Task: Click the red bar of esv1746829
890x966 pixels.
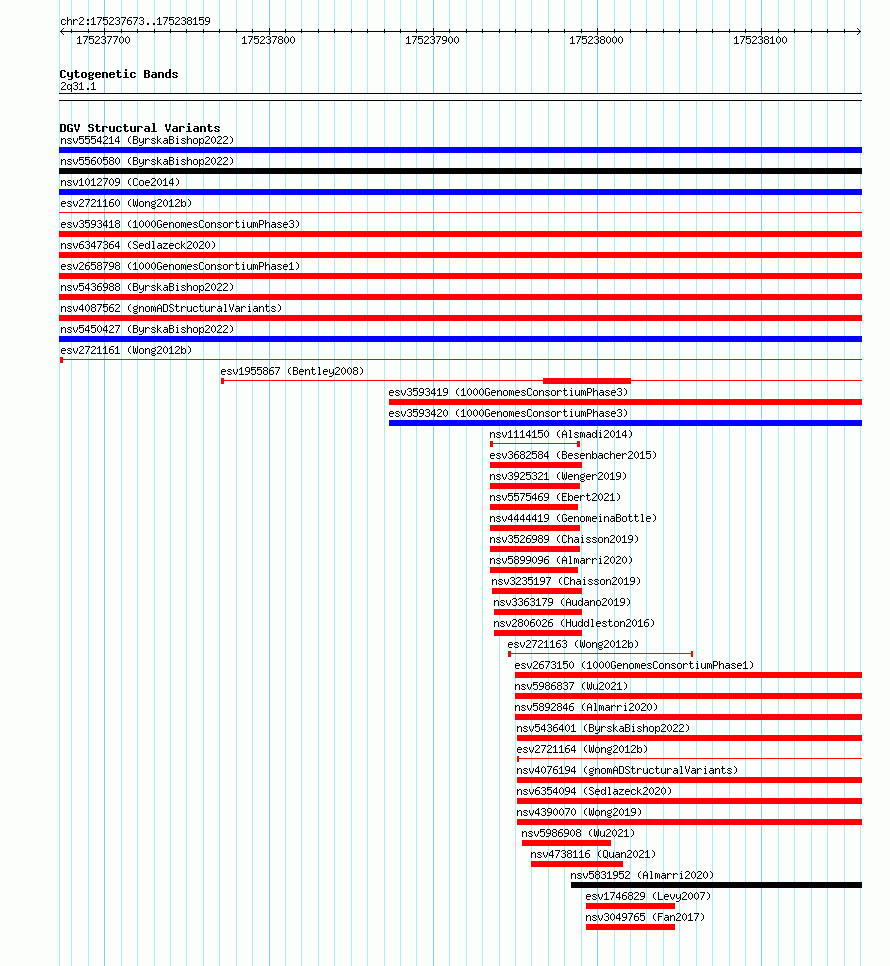Action: (x=631, y=906)
